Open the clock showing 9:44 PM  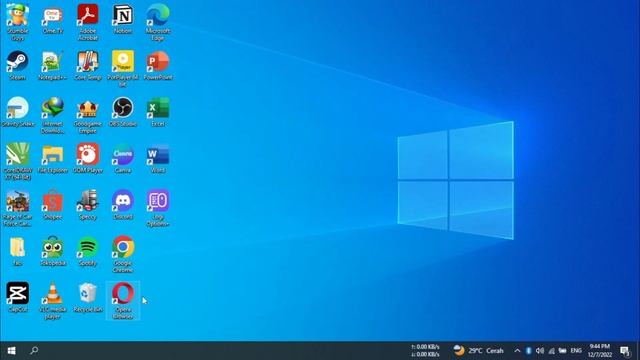tap(600, 351)
